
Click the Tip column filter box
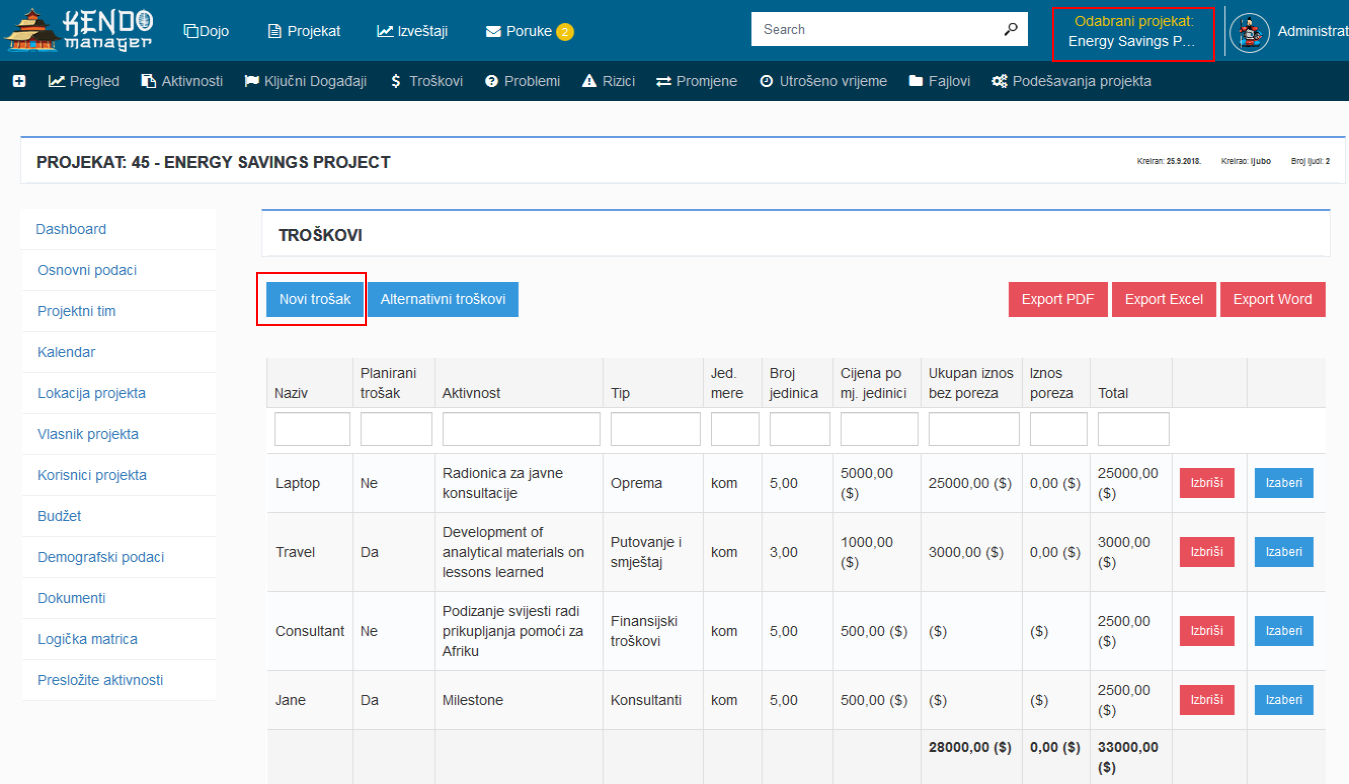[656, 429]
